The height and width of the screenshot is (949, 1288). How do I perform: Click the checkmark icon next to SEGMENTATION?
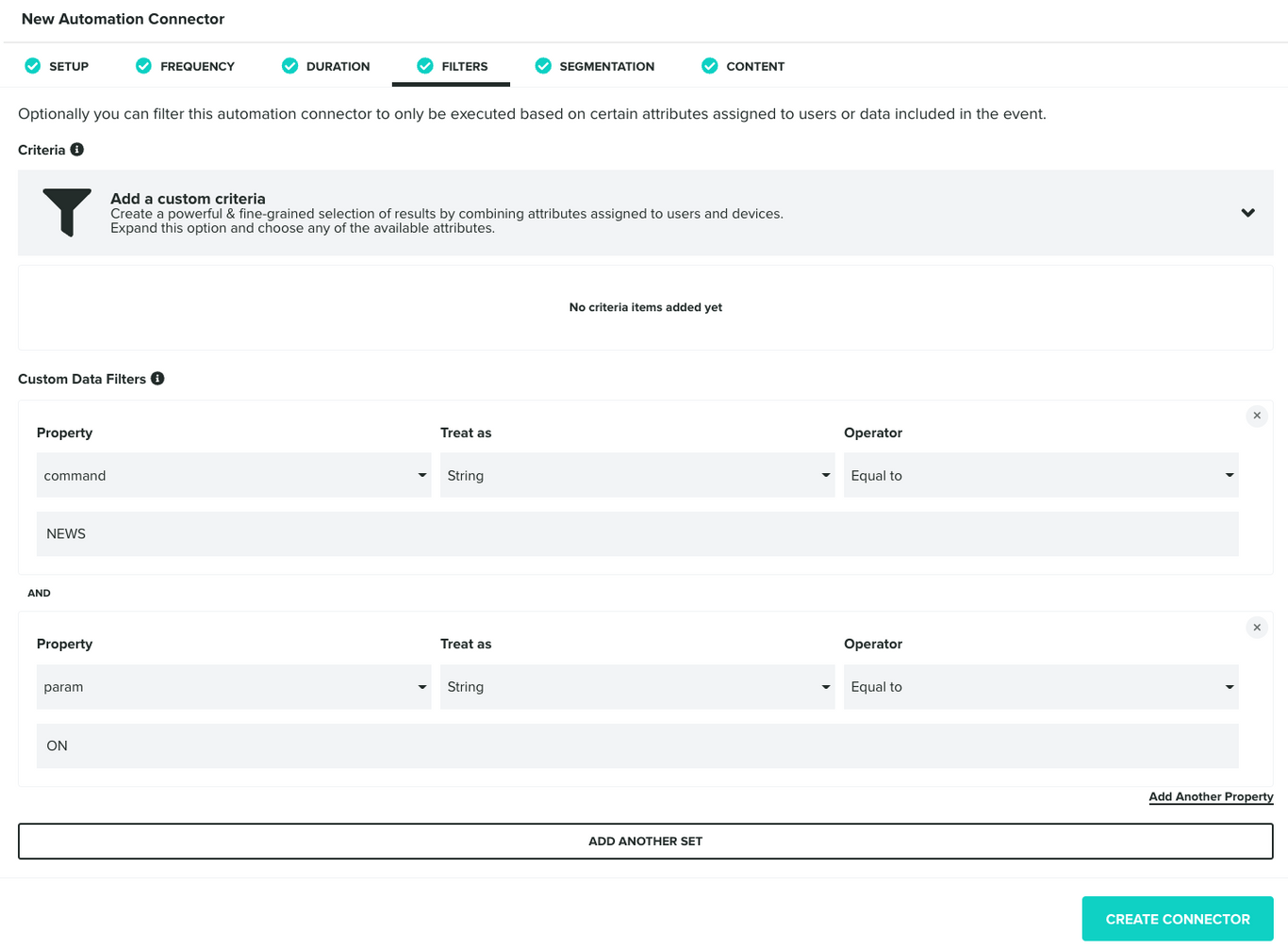(543, 65)
